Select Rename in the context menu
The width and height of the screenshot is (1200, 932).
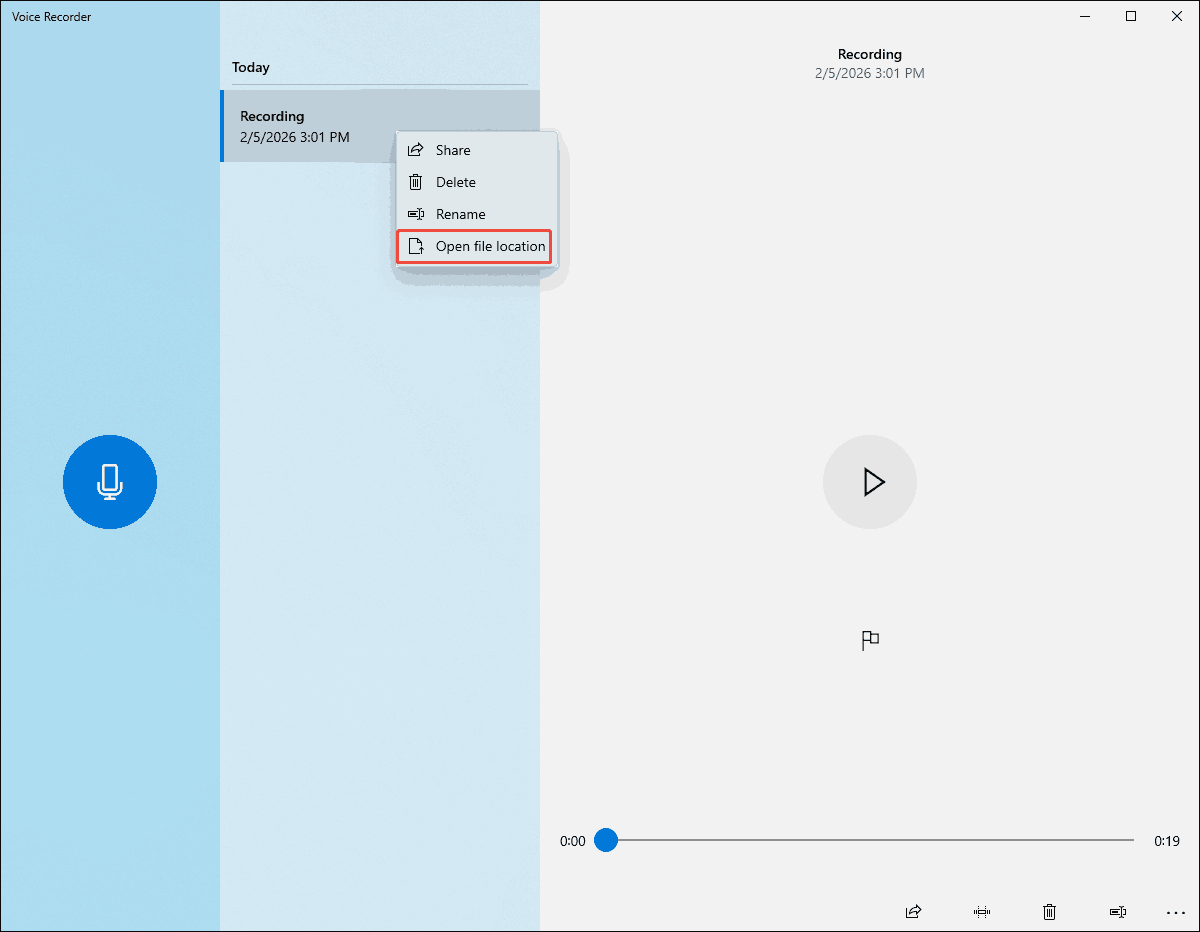[x=461, y=214]
